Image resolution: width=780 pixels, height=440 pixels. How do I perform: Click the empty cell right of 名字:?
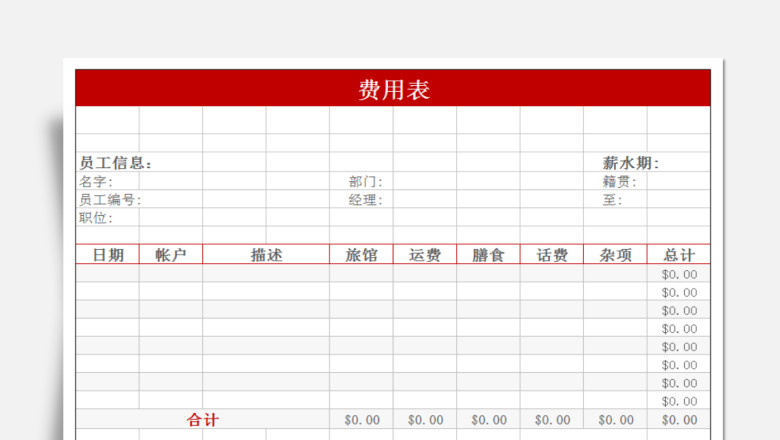171,181
